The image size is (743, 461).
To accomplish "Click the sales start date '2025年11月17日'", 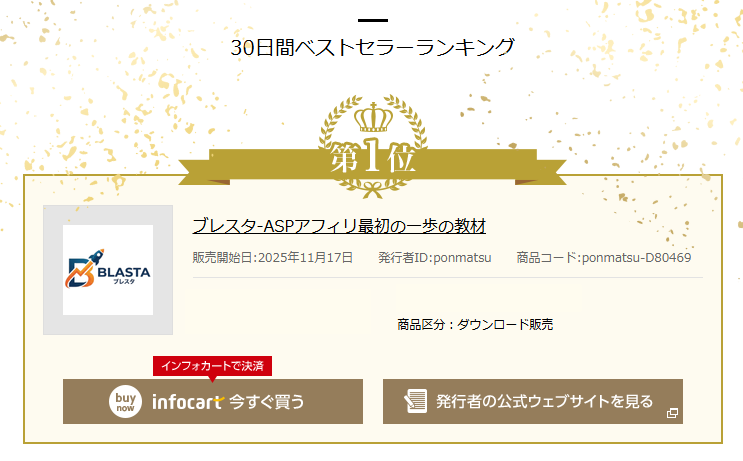I will pos(305,258).
